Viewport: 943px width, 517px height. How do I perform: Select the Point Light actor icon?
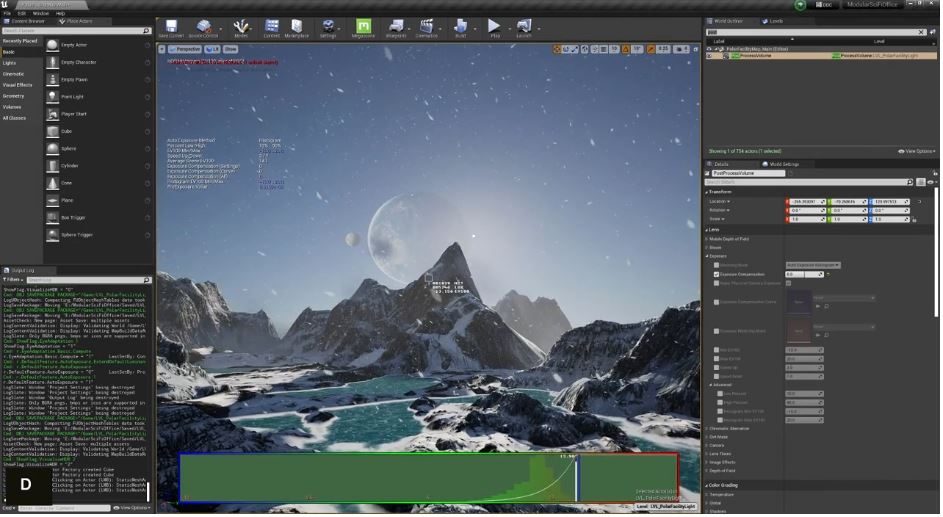click(51, 96)
